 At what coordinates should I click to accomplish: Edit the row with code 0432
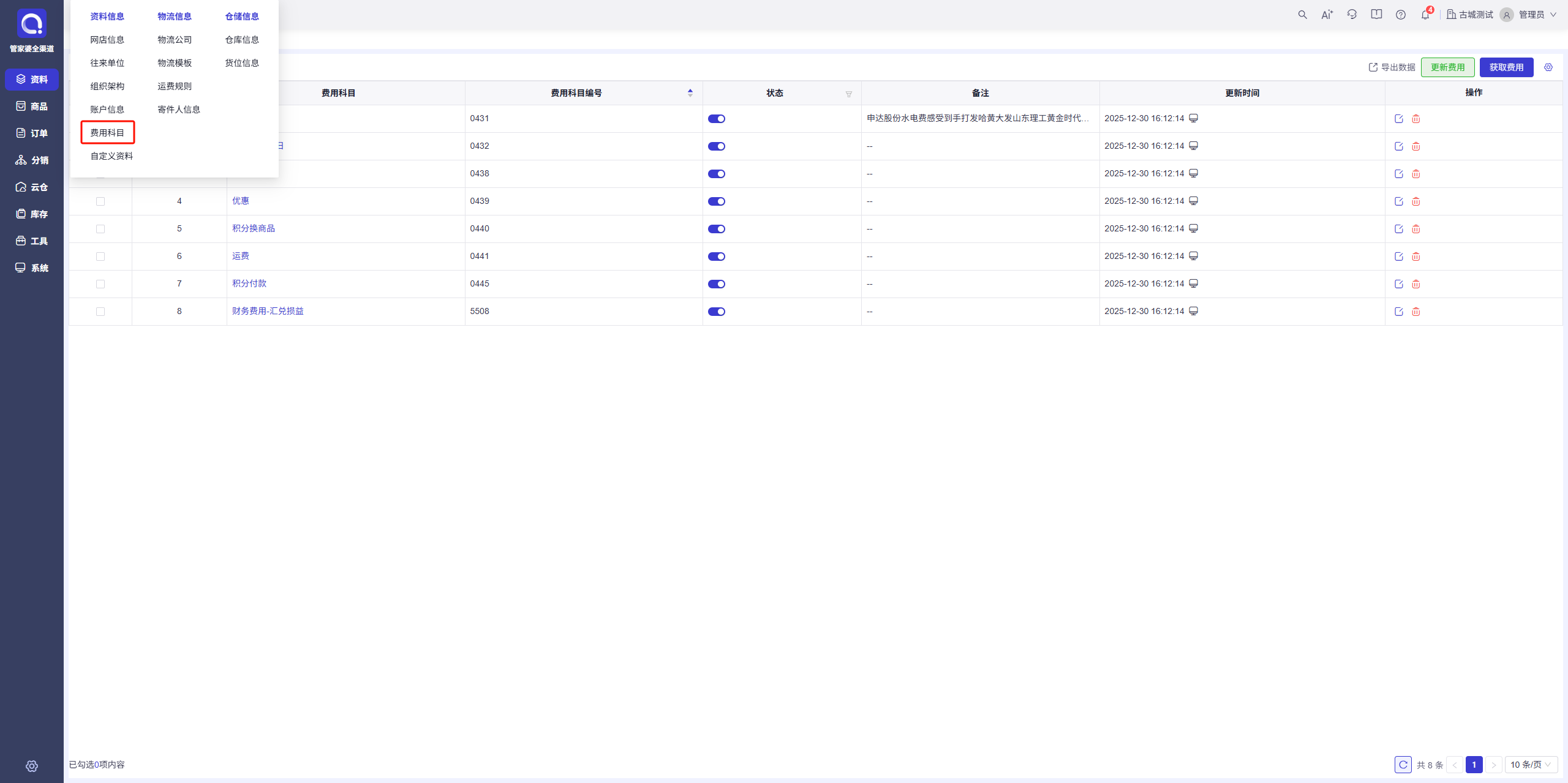(1399, 146)
